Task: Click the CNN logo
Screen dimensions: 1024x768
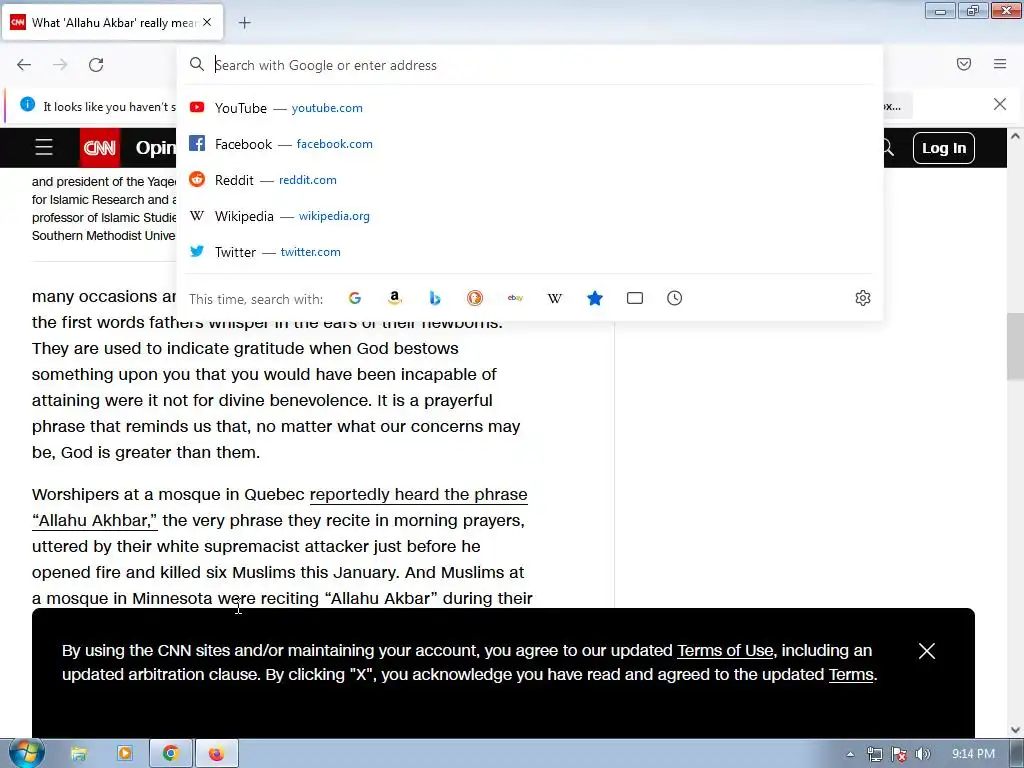Action: point(100,148)
